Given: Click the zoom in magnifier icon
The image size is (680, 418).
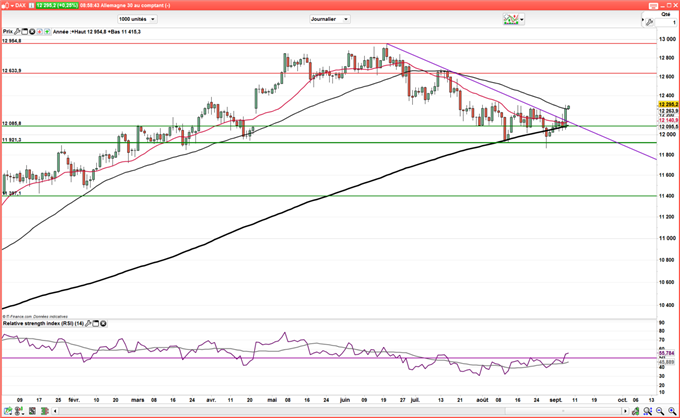Looking at the screenshot, I should click(672, 411).
